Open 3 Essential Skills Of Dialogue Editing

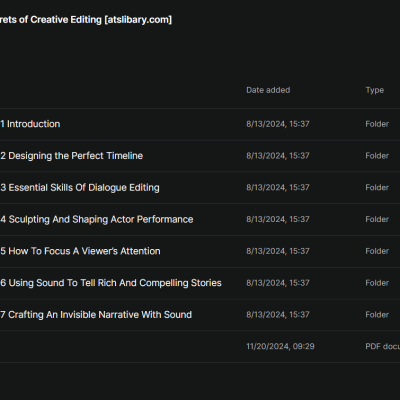click(80, 188)
